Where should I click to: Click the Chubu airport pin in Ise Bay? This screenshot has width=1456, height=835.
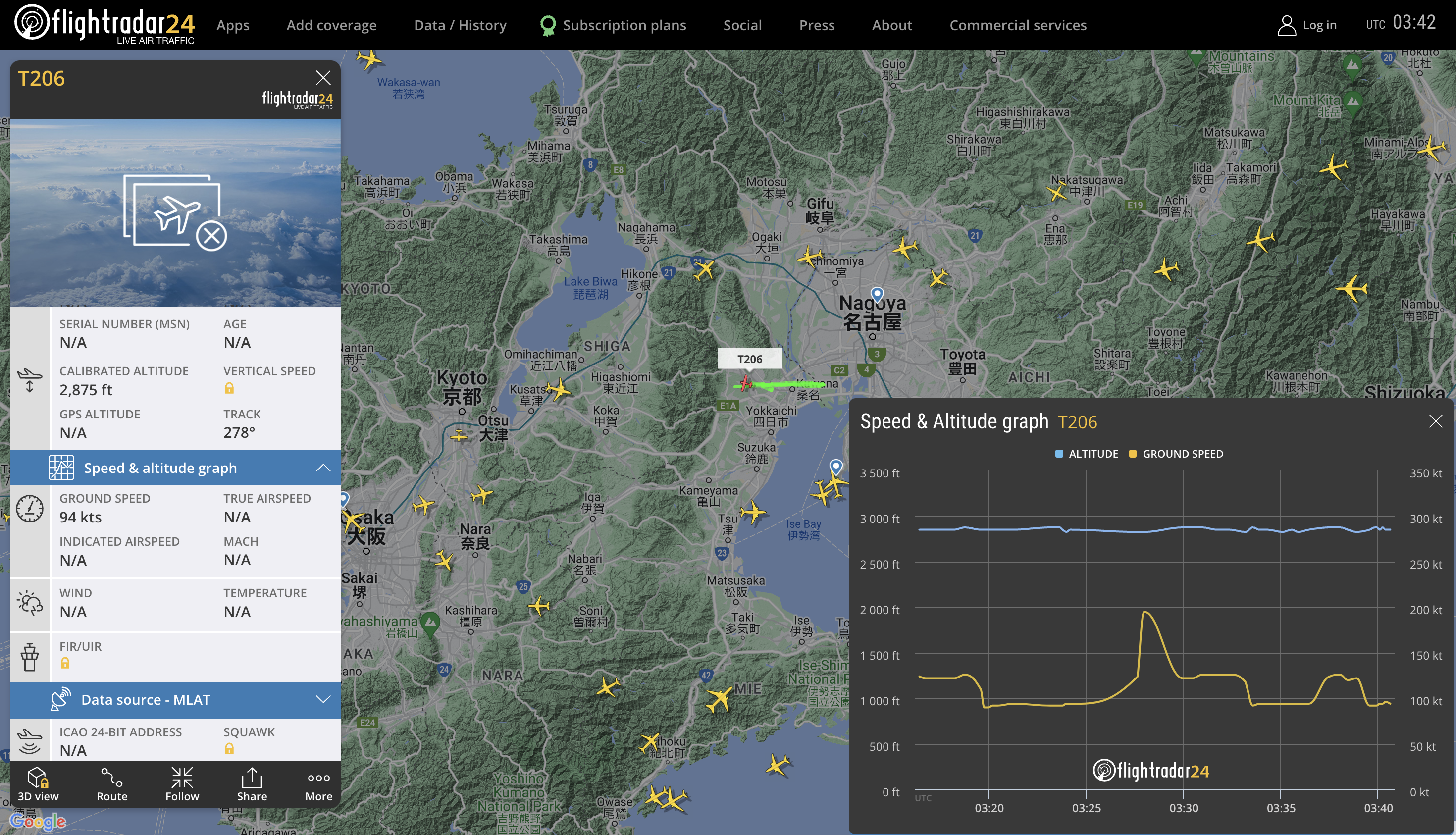click(836, 467)
